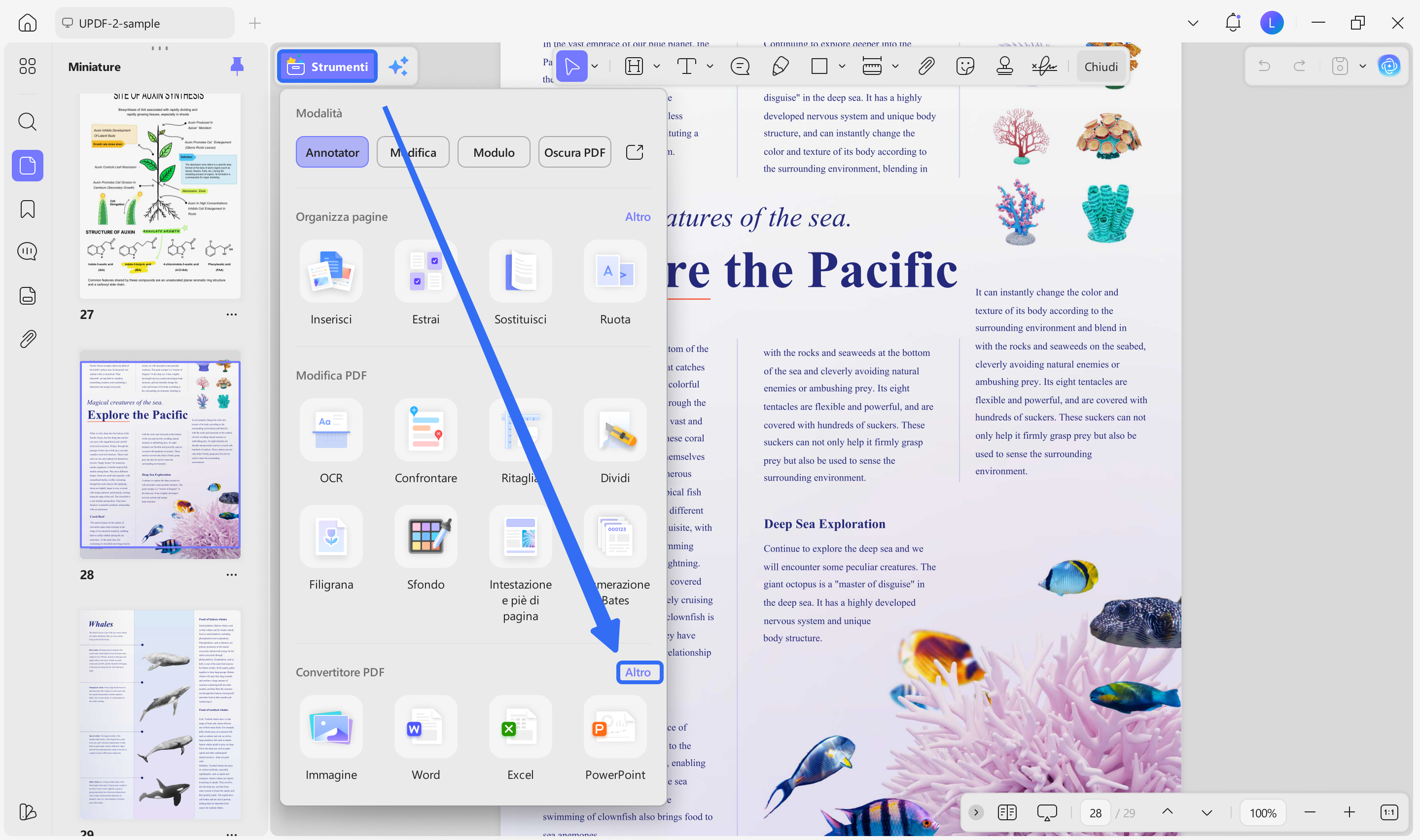Image resolution: width=1420 pixels, height=840 pixels.
Task: Expand the shape tool dropdown arrow
Action: (x=842, y=66)
